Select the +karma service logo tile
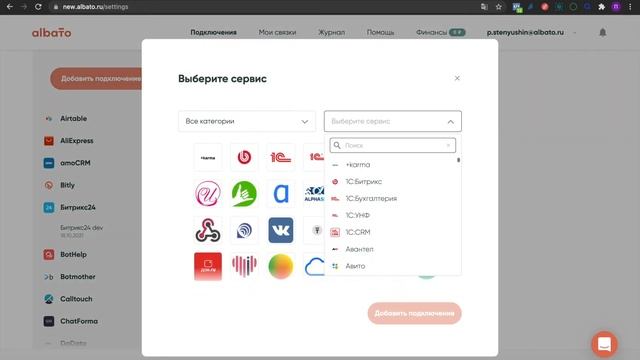The image size is (640, 360). [208, 157]
